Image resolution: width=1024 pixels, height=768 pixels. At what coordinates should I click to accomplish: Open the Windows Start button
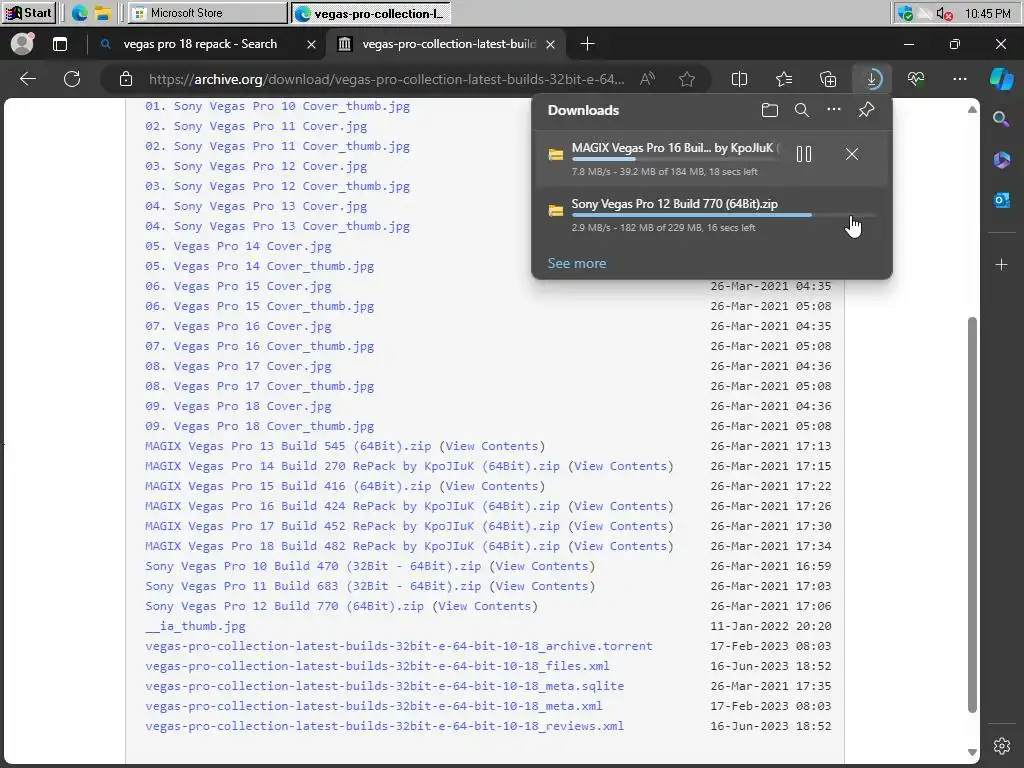(x=28, y=12)
